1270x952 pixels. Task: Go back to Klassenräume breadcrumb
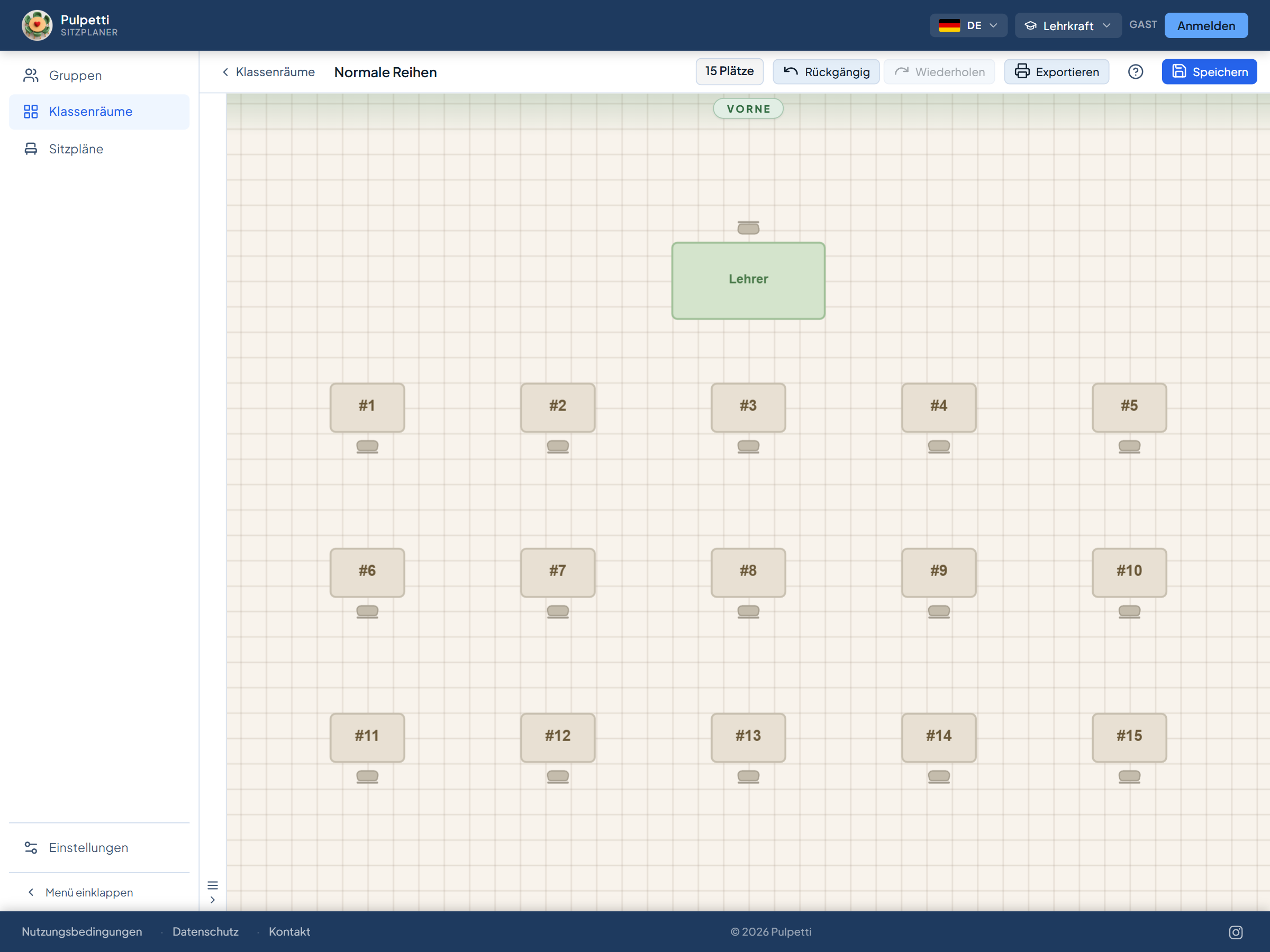pos(268,72)
